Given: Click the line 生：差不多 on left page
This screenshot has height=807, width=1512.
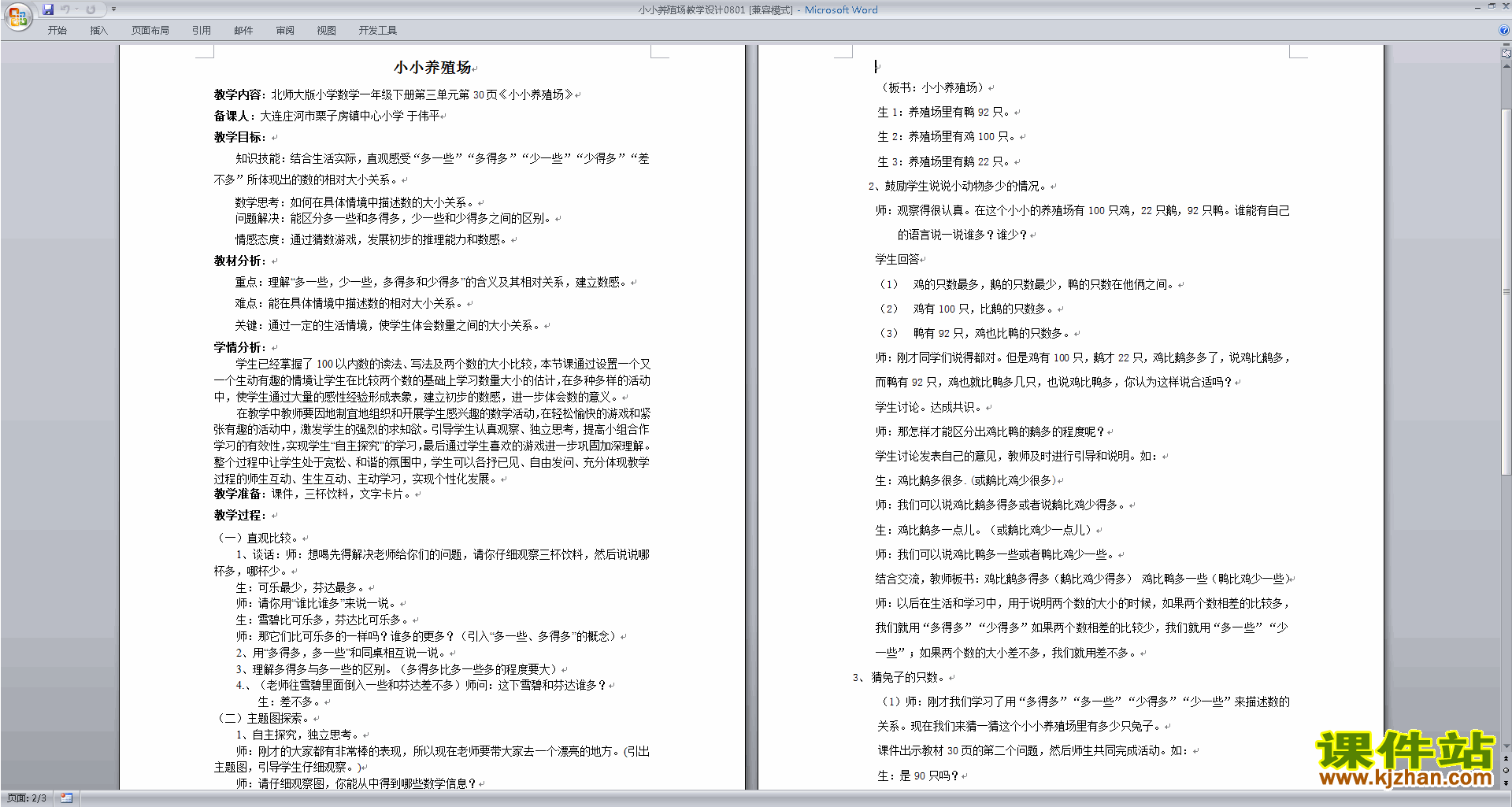Looking at the screenshot, I should pyautogui.click(x=291, y=701).
